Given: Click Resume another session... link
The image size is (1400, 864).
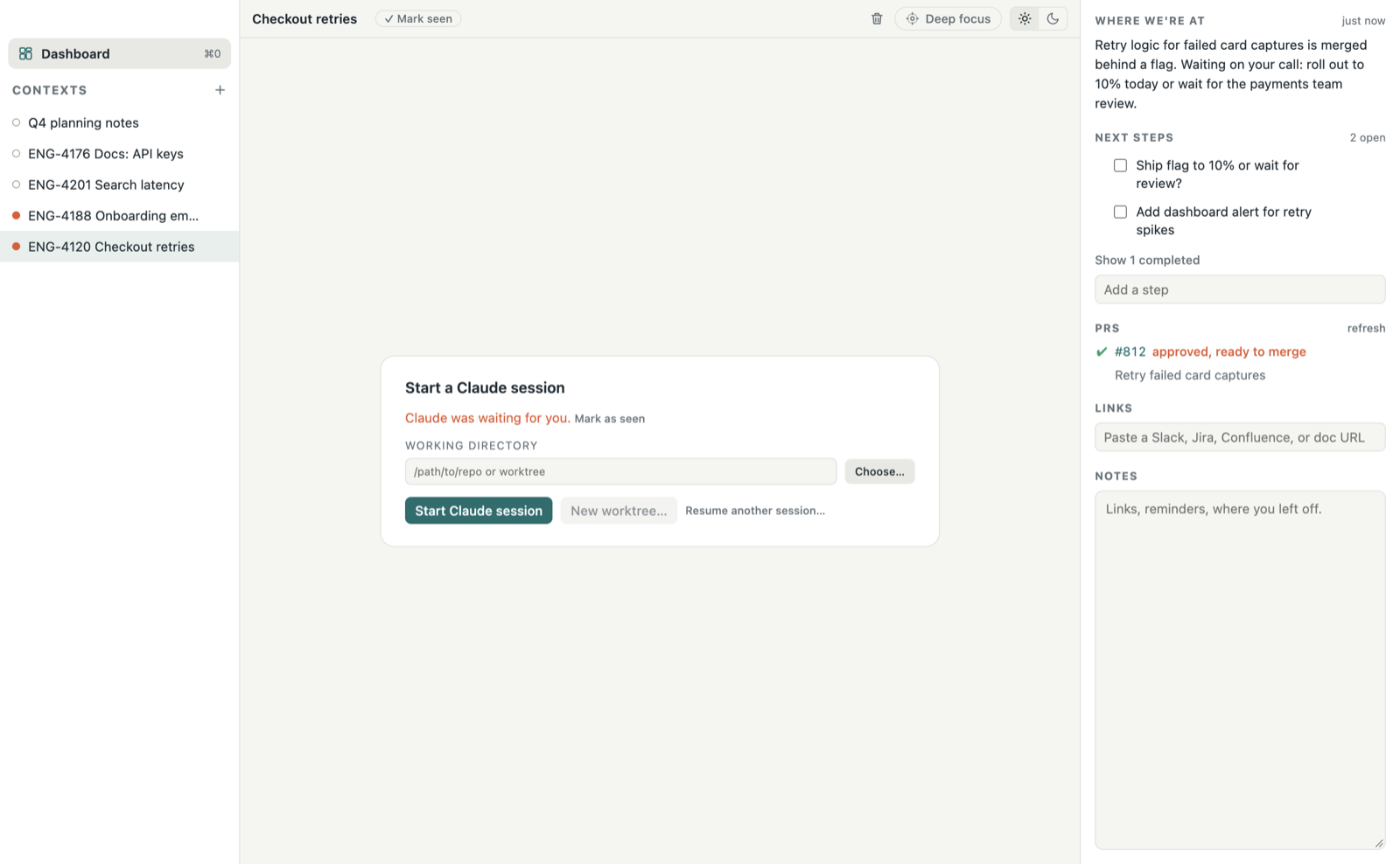Looking at the screenshot, I should [x=755, y=511].
